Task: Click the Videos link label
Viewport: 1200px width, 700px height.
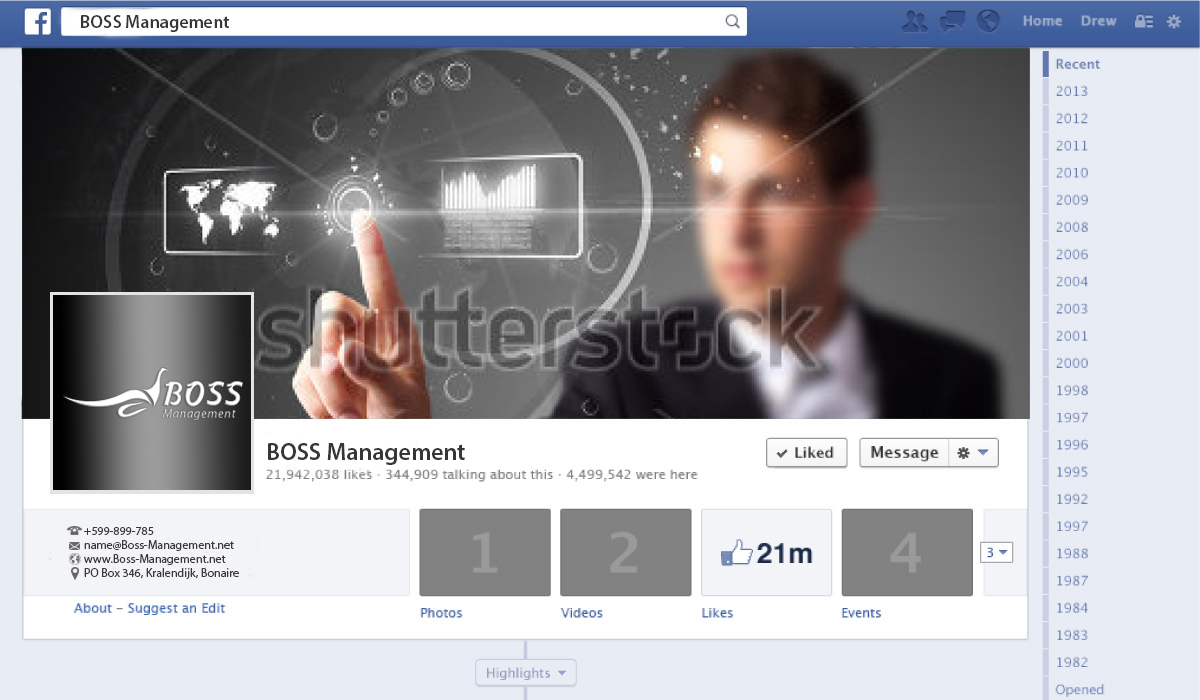Action: [582, 613]
